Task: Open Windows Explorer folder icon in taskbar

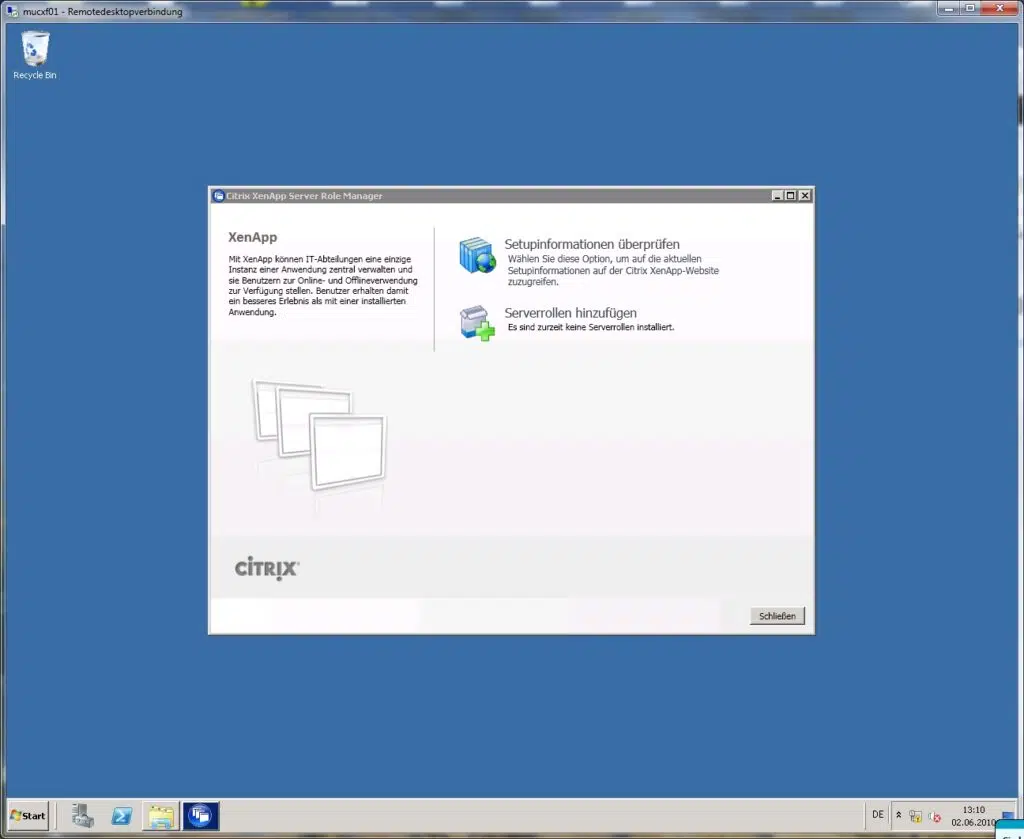Action: [x=161, y=815]
